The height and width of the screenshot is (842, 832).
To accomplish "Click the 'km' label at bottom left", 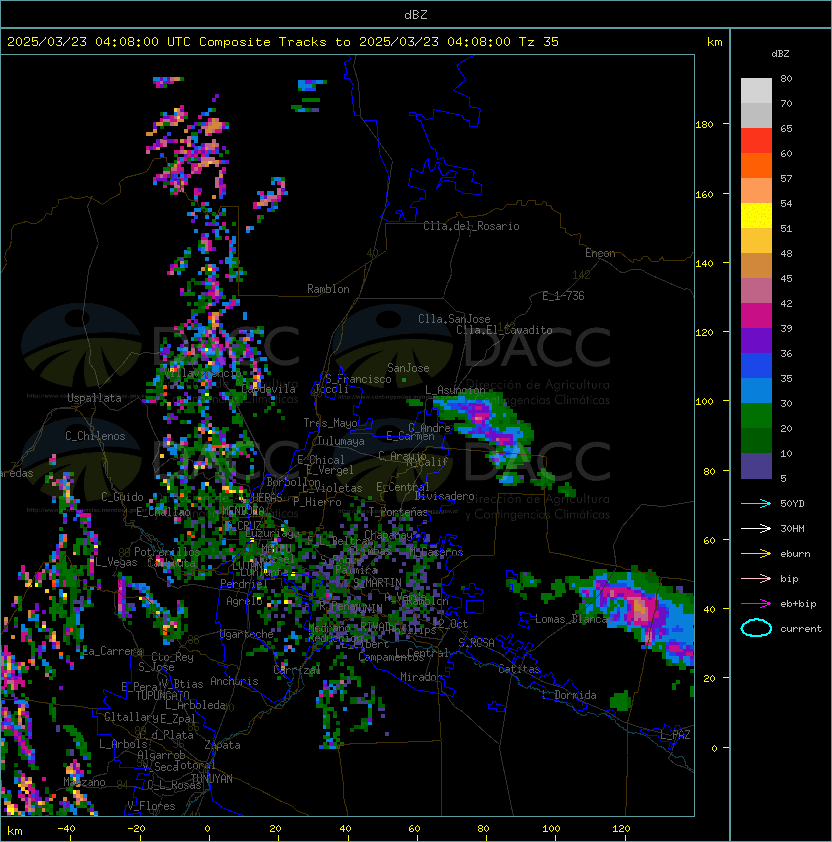I will pyautogui.click(x=15, y=831).
